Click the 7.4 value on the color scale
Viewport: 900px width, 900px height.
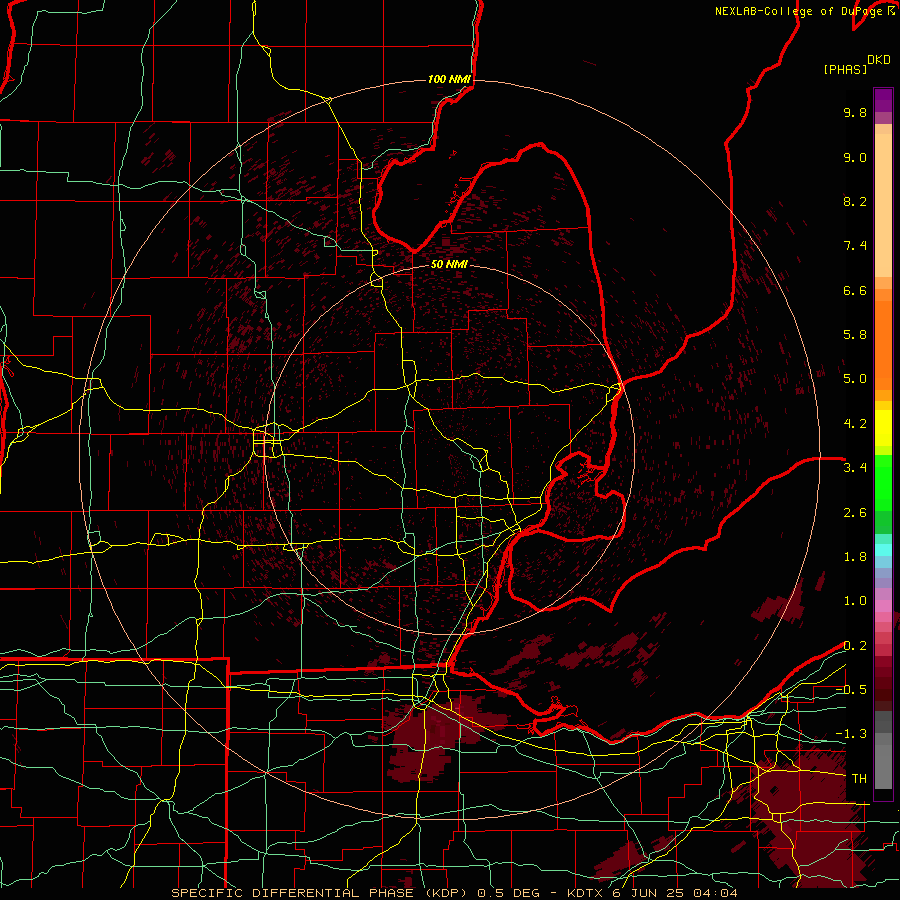point(855,246)
